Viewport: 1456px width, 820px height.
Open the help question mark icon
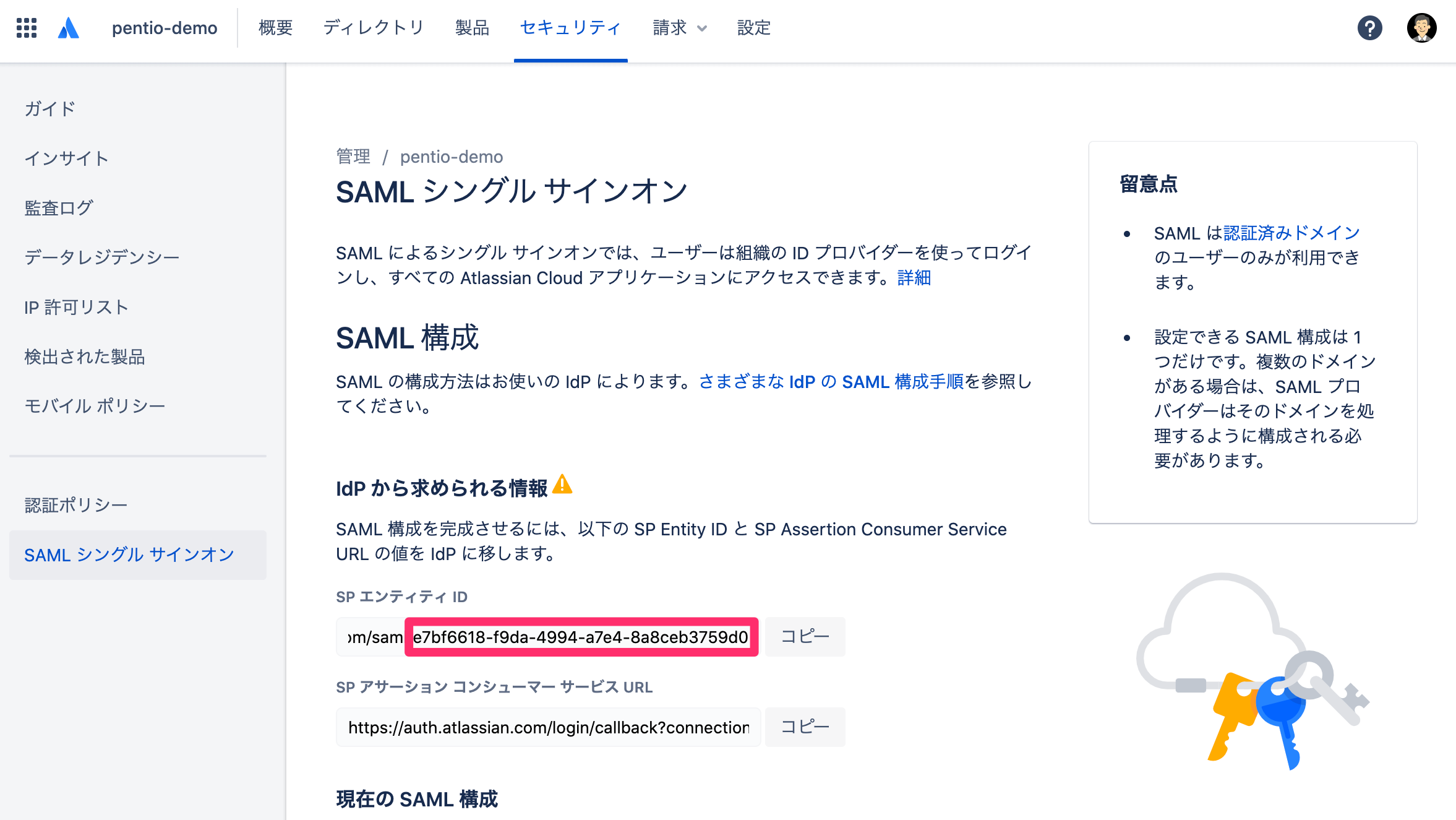[x=1369, y=28]
